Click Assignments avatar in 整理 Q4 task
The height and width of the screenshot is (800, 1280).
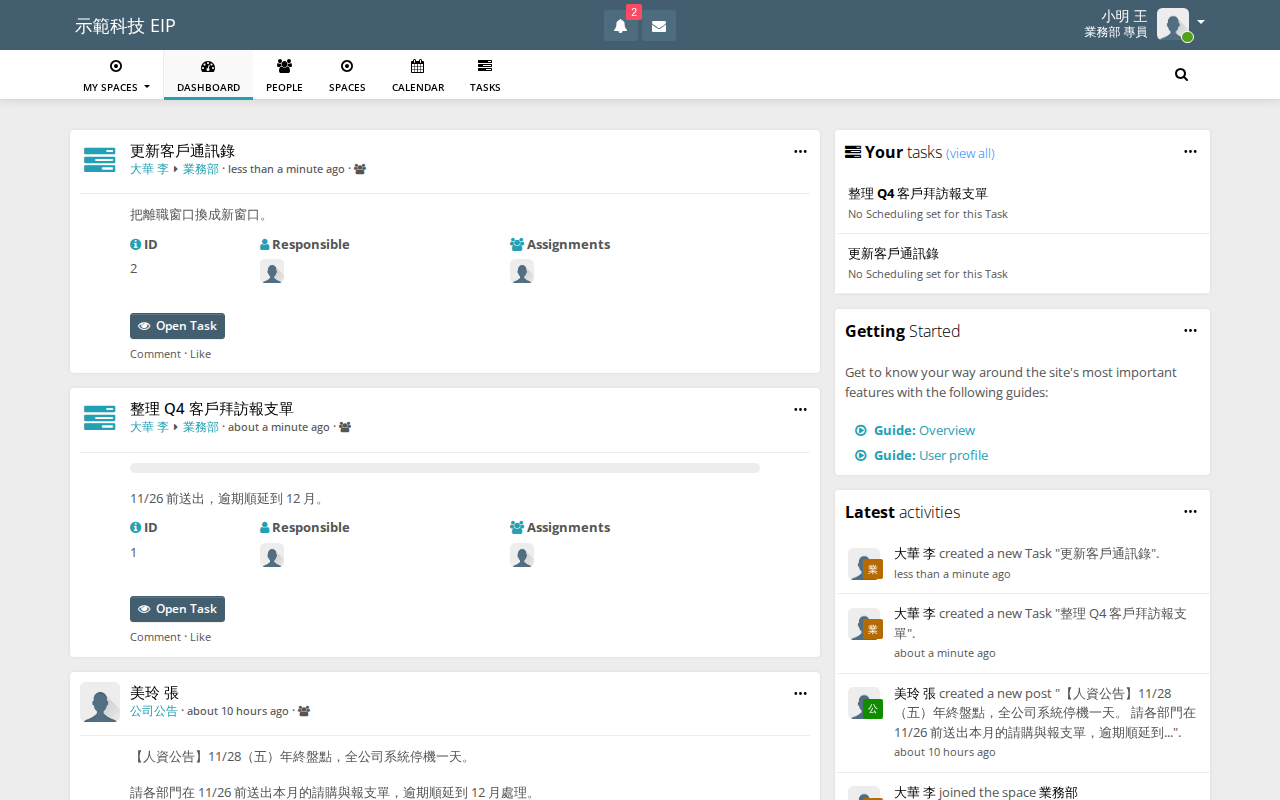pyautogui.click(x=522, y=555)
